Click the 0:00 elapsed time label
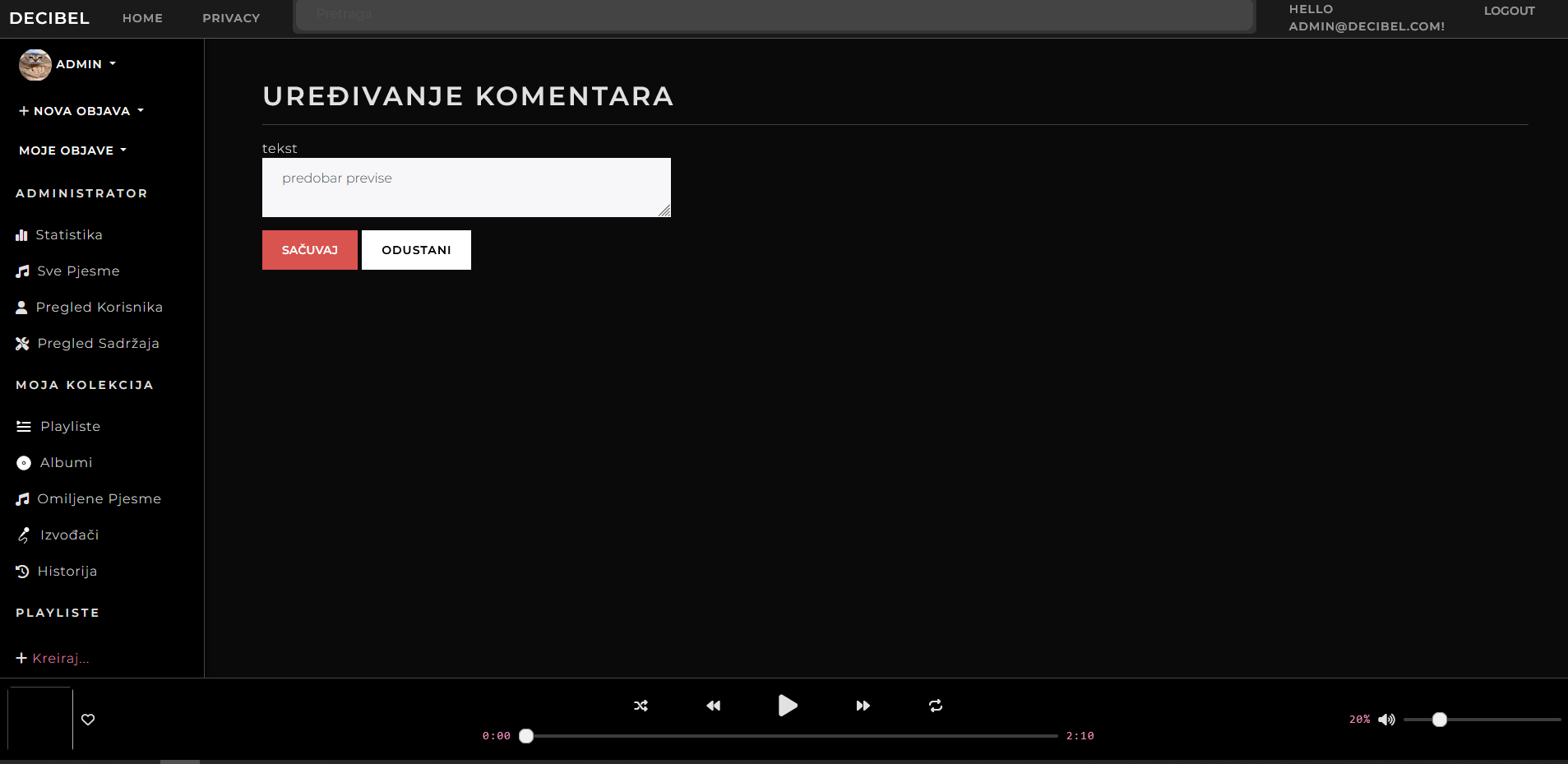 [496, 736]
